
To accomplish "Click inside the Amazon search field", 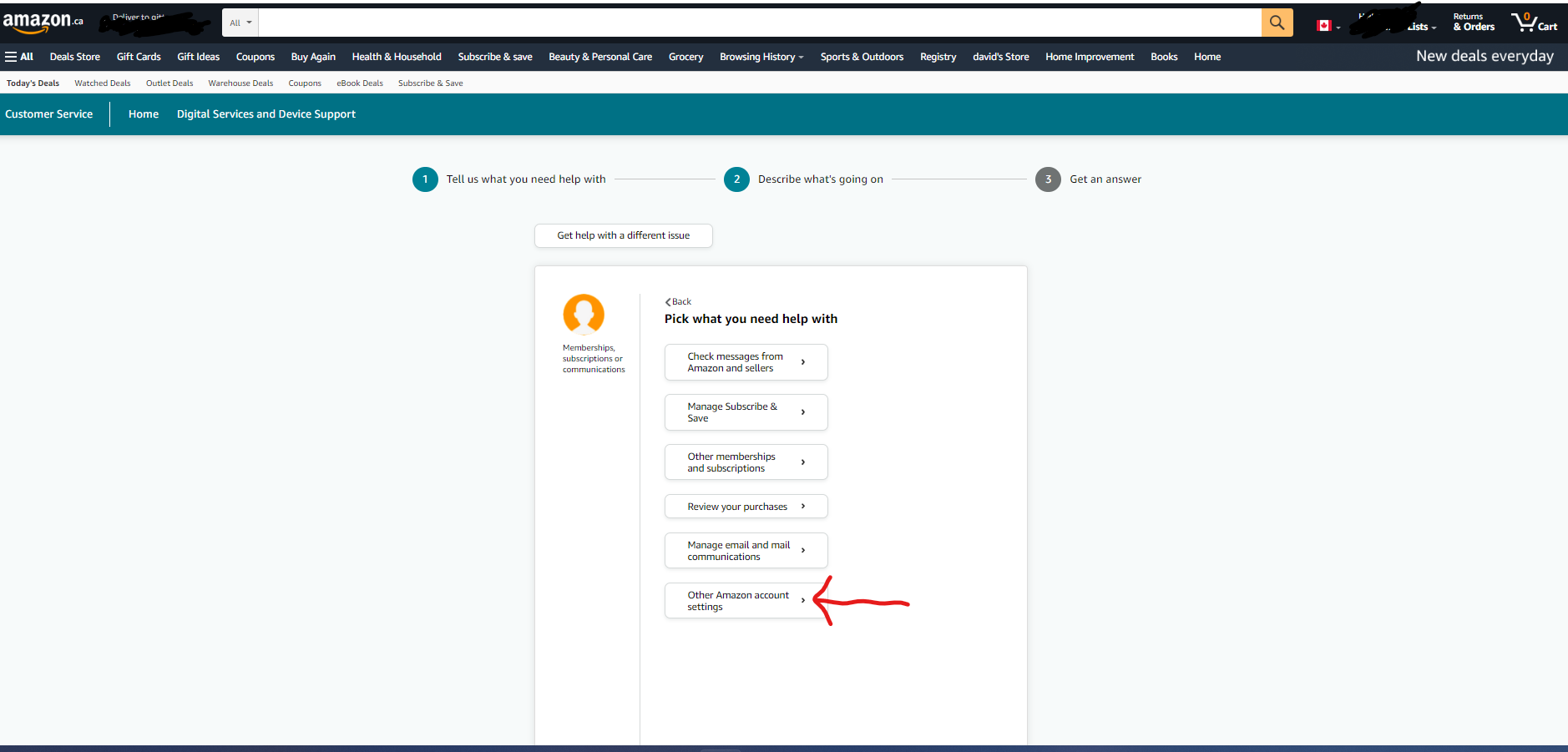I will coord(760,23).
